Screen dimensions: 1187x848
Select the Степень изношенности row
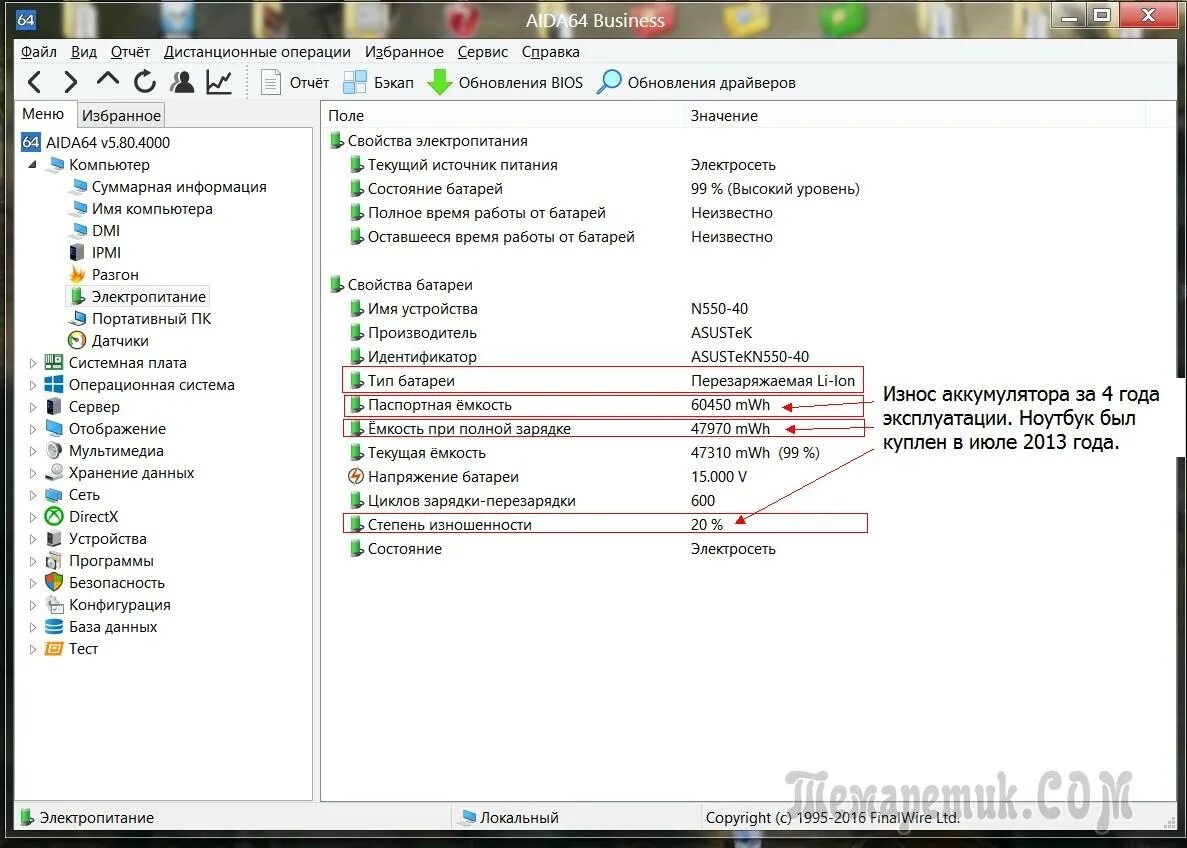(605, 524)
